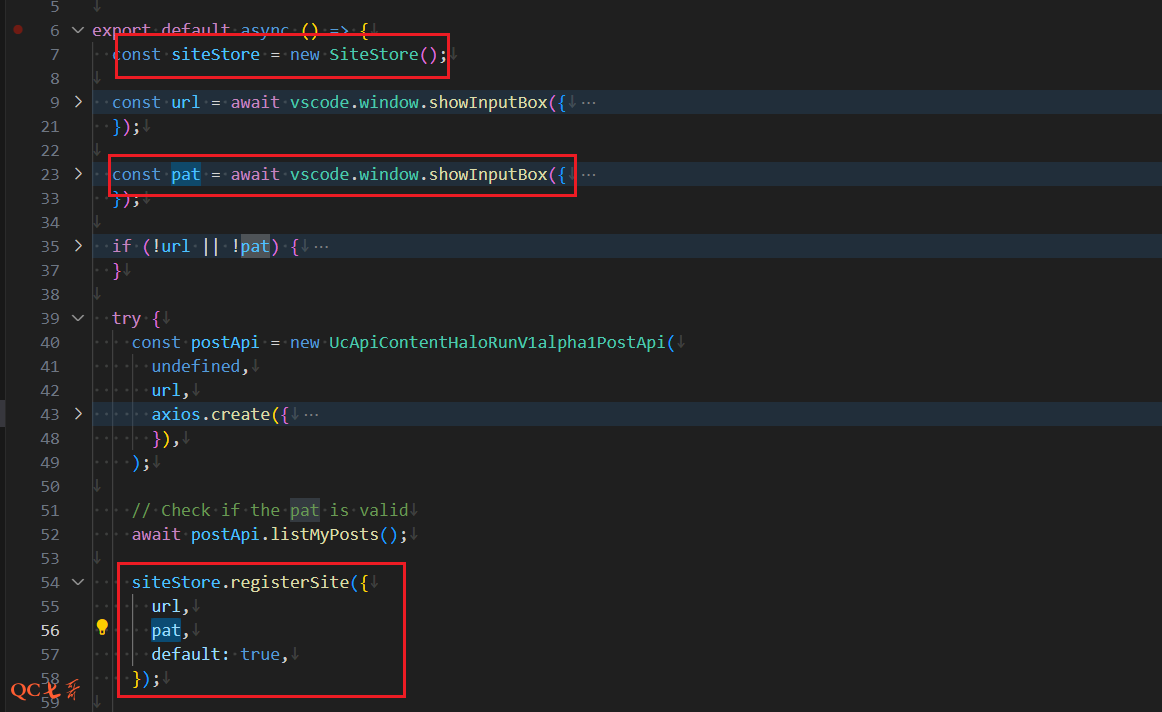Collapse the try block on line 39
The image size is (1162, 712).
(79, 318)
